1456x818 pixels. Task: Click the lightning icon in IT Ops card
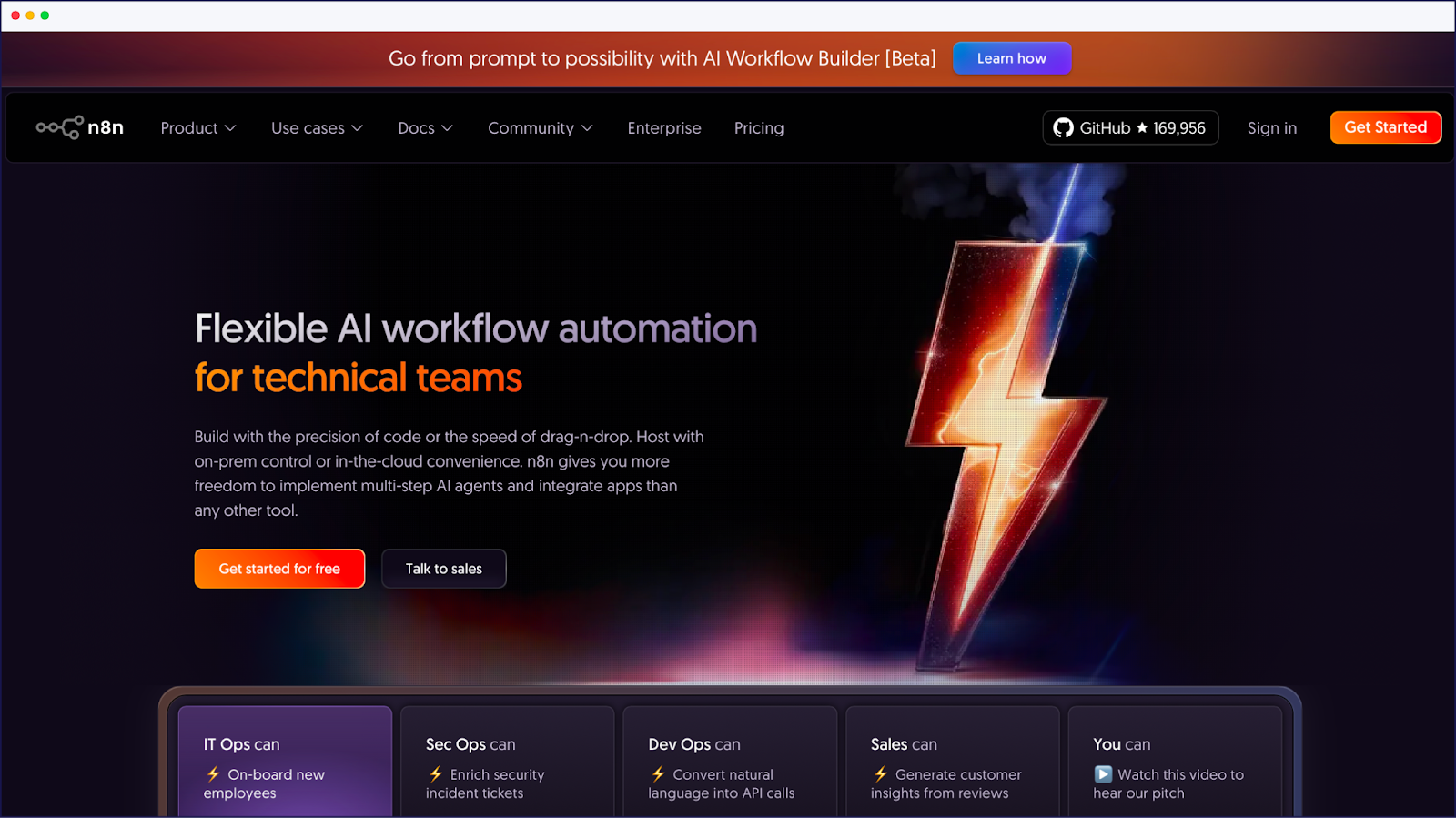point(213,774)
